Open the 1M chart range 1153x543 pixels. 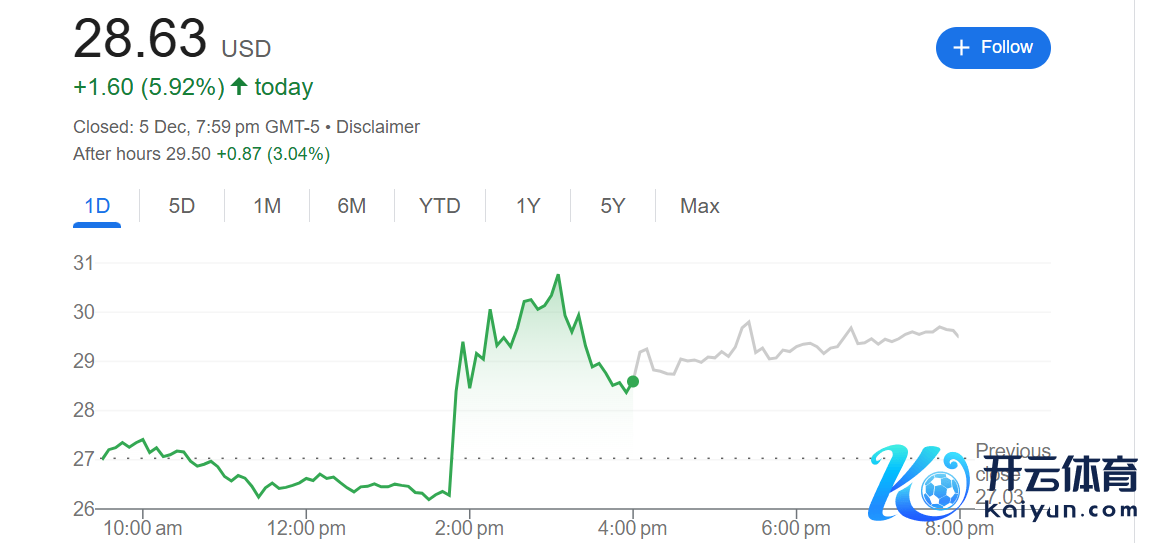pos(267,206)
